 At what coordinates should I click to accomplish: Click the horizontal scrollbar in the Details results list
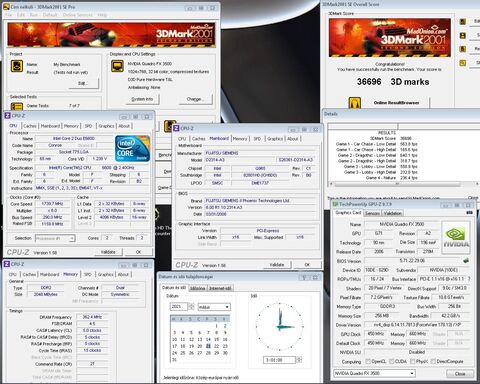pos(397,184)
